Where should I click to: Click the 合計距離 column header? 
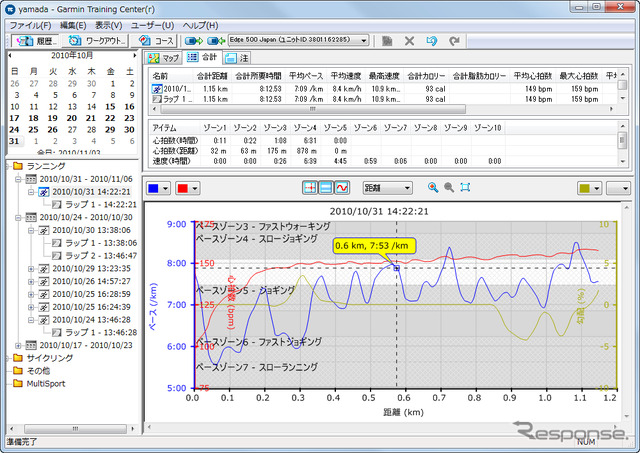click(x=212, y=76)
